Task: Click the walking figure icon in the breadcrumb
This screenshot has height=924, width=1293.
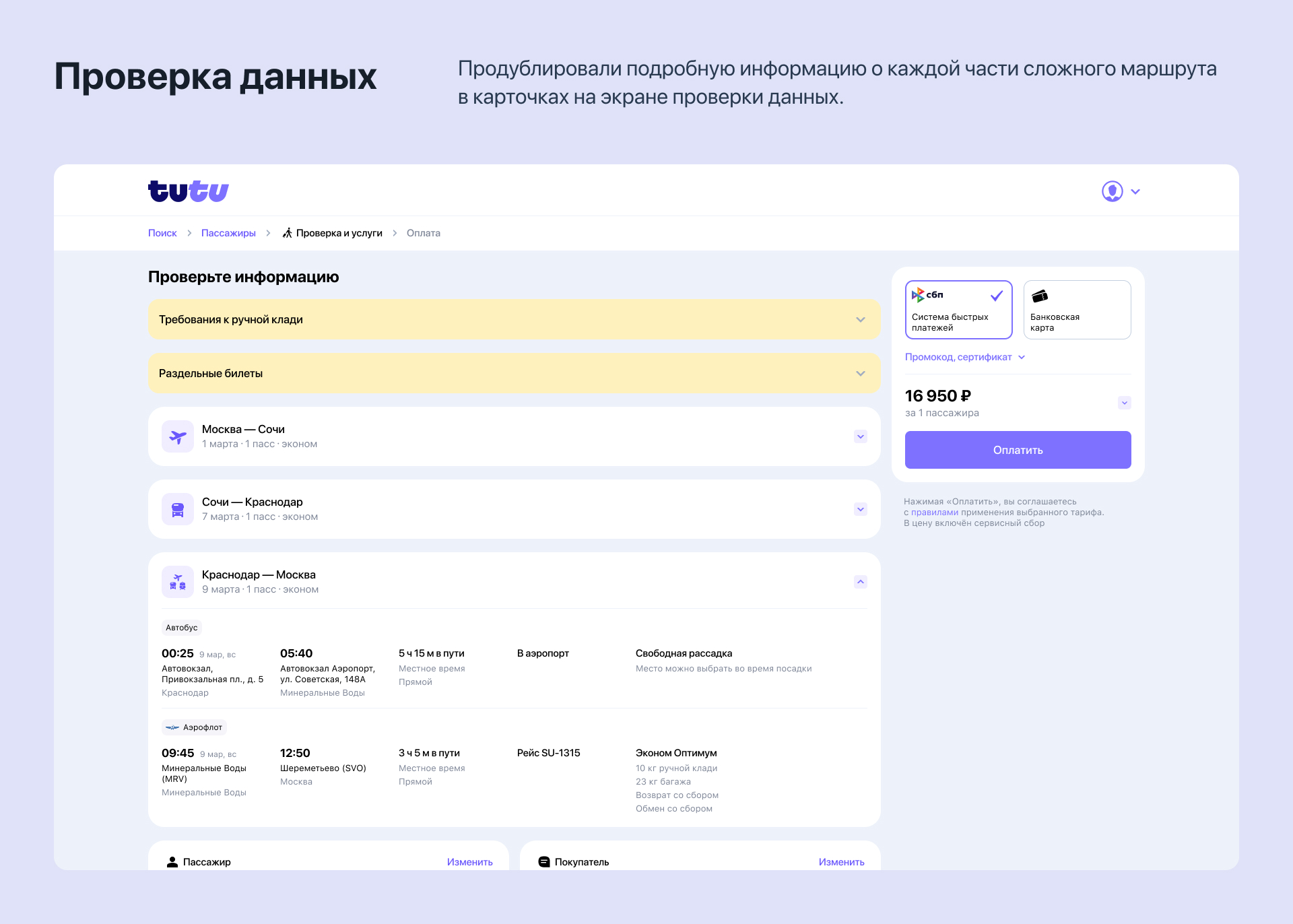Action: pyautogui.click(x=288, y=233)
